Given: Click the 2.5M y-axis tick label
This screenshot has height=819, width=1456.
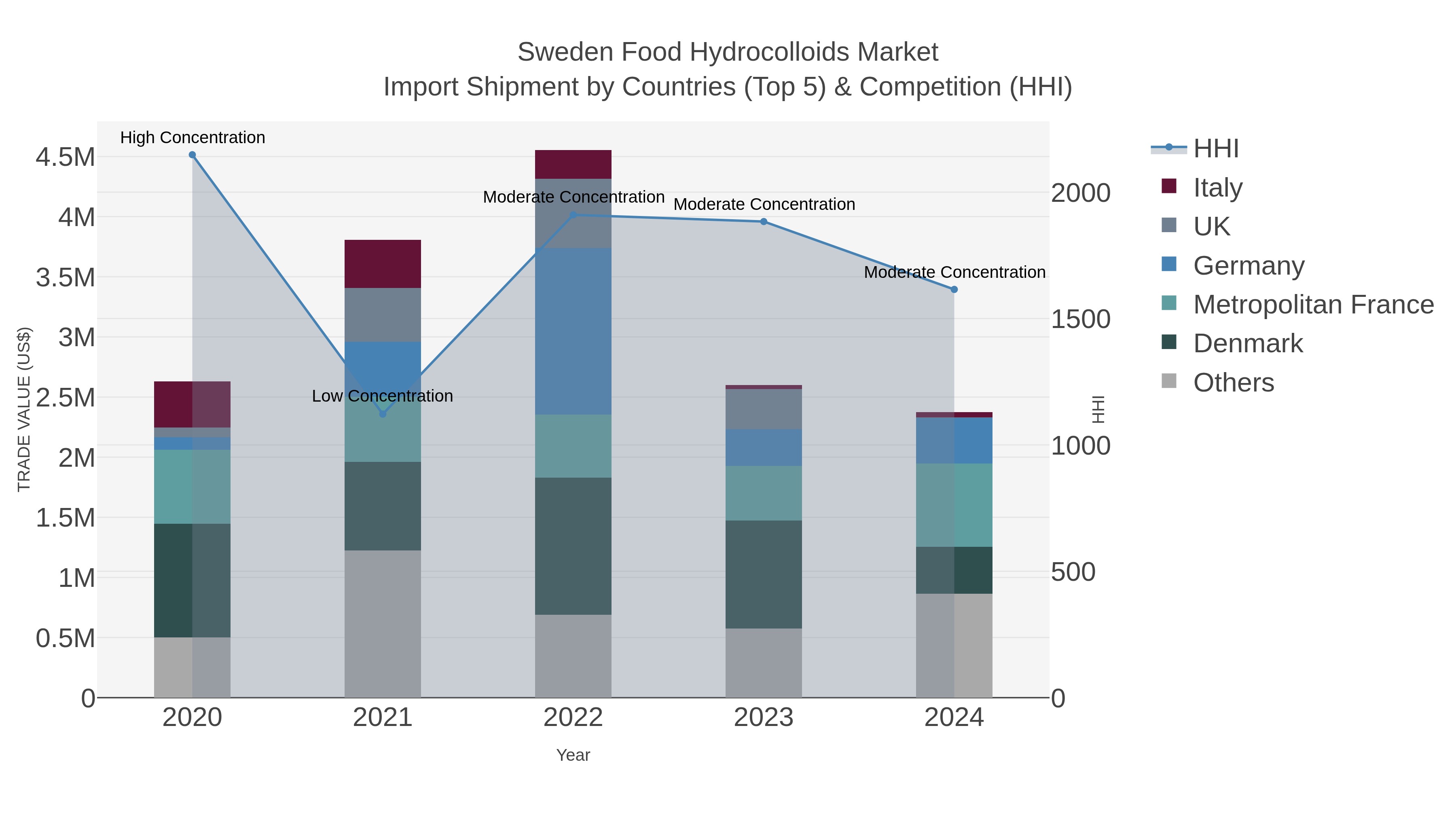Looking at the screenshot, I should pos(66,398).
